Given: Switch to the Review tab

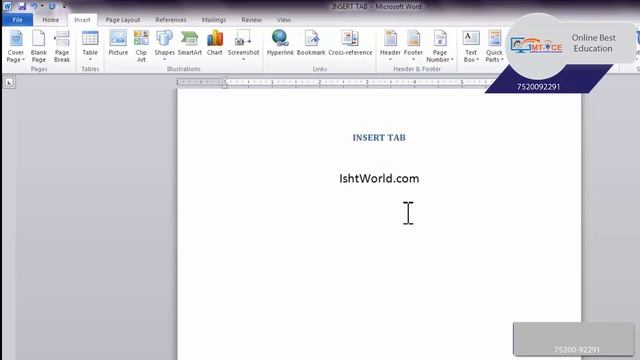Looking at the screenshot, I should (251, 20).
